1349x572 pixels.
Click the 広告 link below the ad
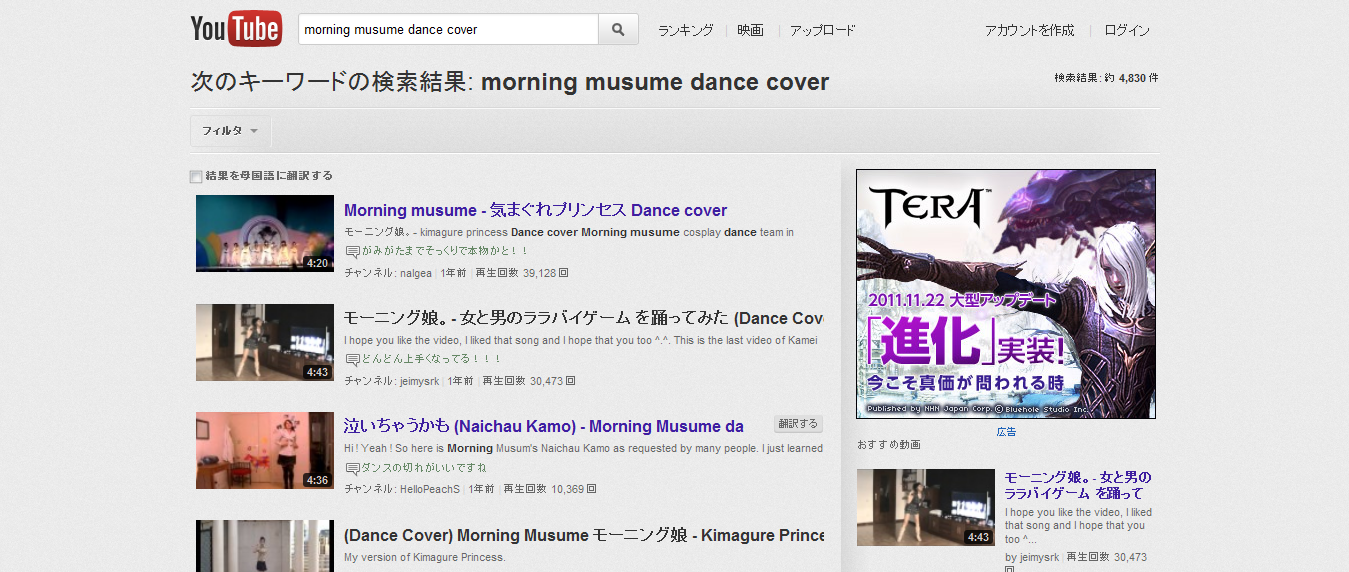click(1006, 432)
